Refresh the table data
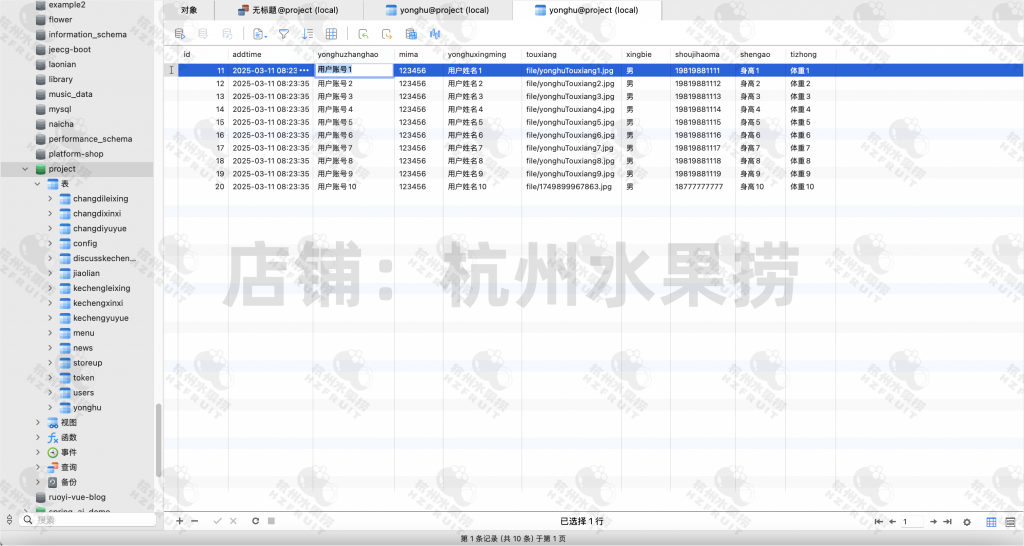Image resolution: width=1024 pixels, height=546 pixels. [255, 521]
